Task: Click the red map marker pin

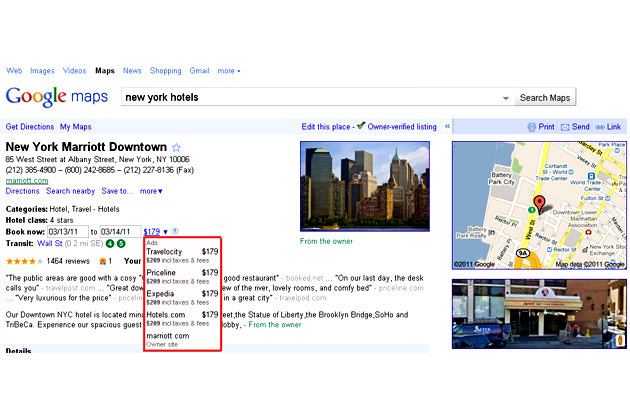Action: pos(539,204)
